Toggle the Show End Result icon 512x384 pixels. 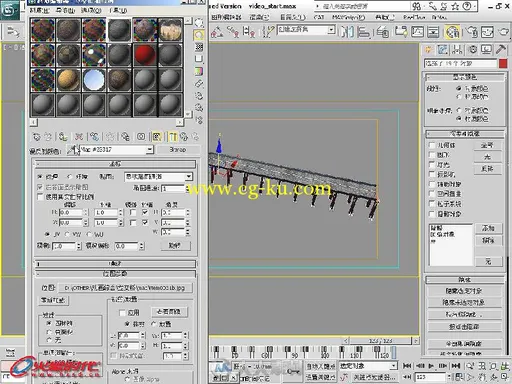pyautogui.click(x=173, y=136)
